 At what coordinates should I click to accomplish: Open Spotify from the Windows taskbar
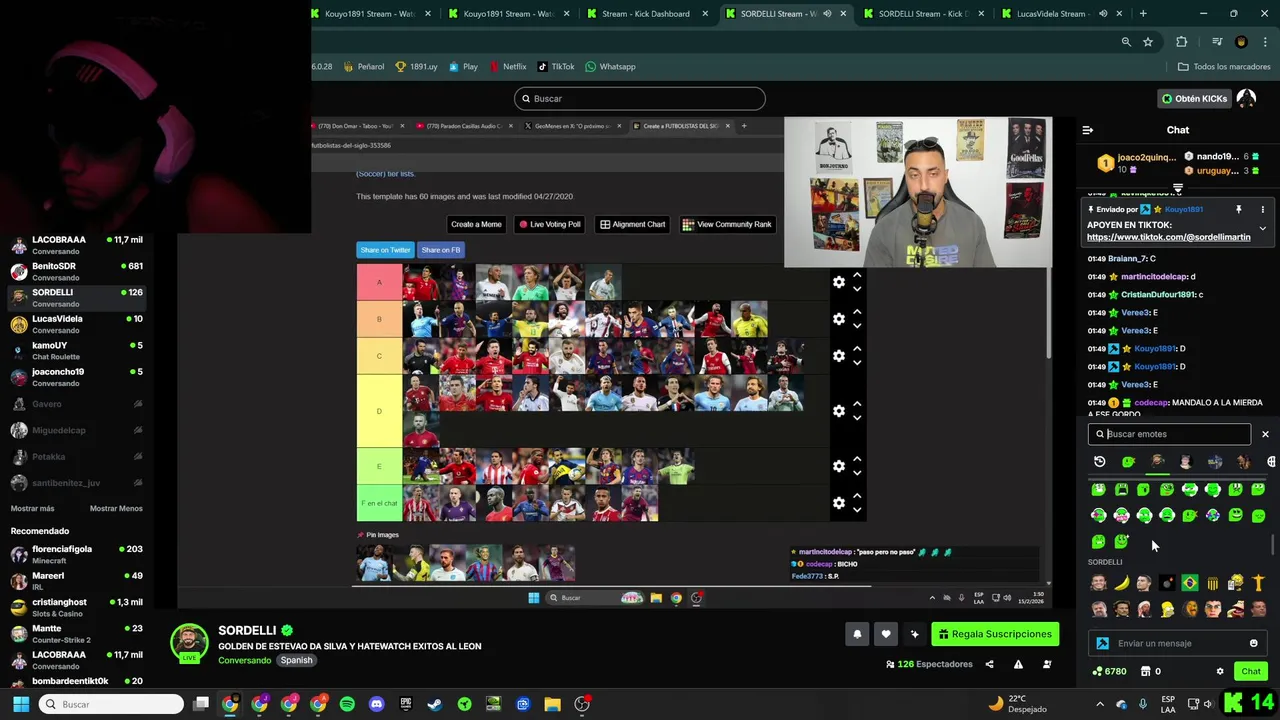click(347, 704)
